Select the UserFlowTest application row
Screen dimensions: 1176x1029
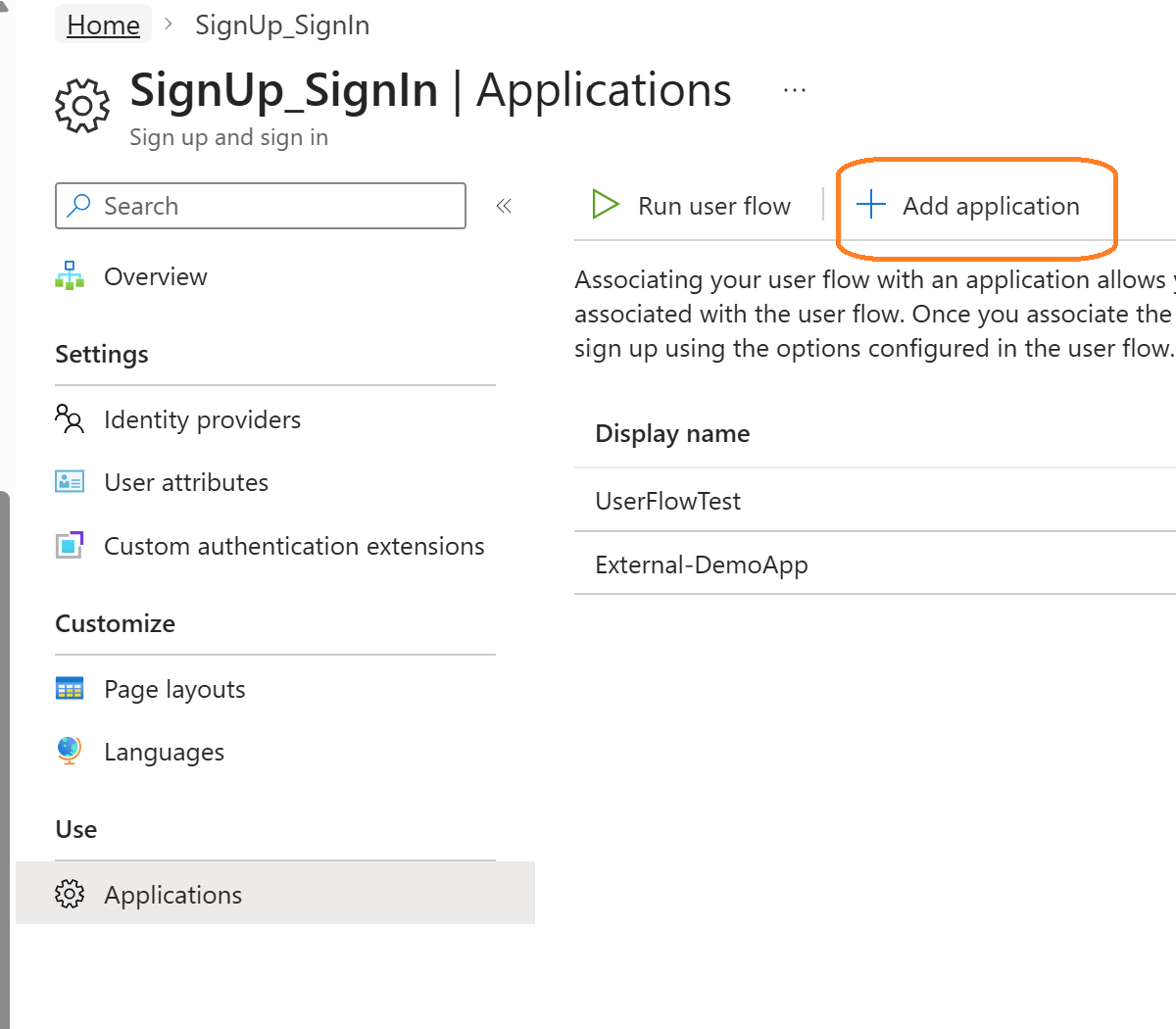tap(668, 501)
